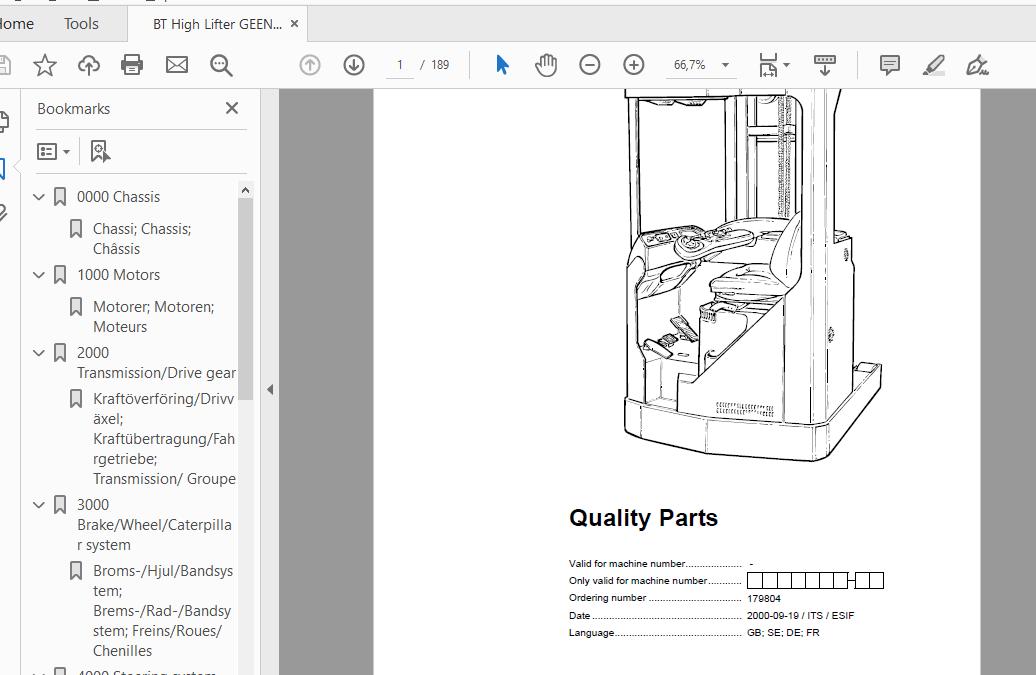Open the Chassi; Chassis; Châssis bookmark
The image size is (1036, 675).
(142, 238)
